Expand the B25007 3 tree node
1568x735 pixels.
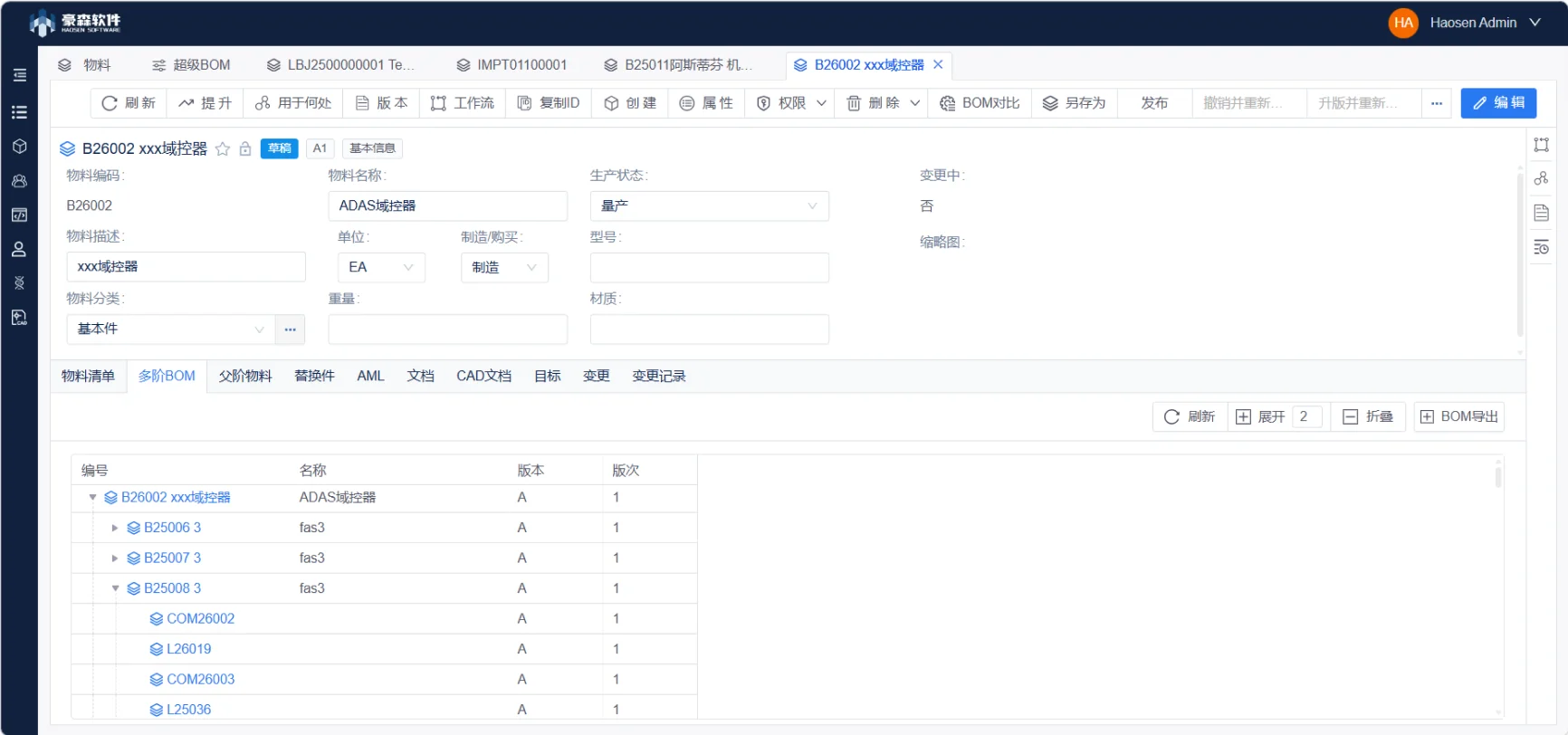[x=115, y=558]
